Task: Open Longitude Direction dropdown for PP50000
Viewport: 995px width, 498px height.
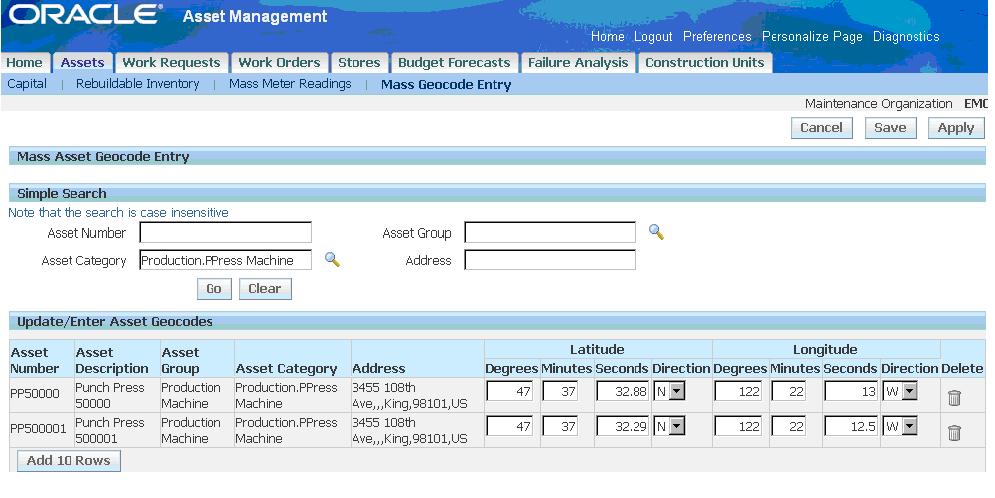Action: 900,391
